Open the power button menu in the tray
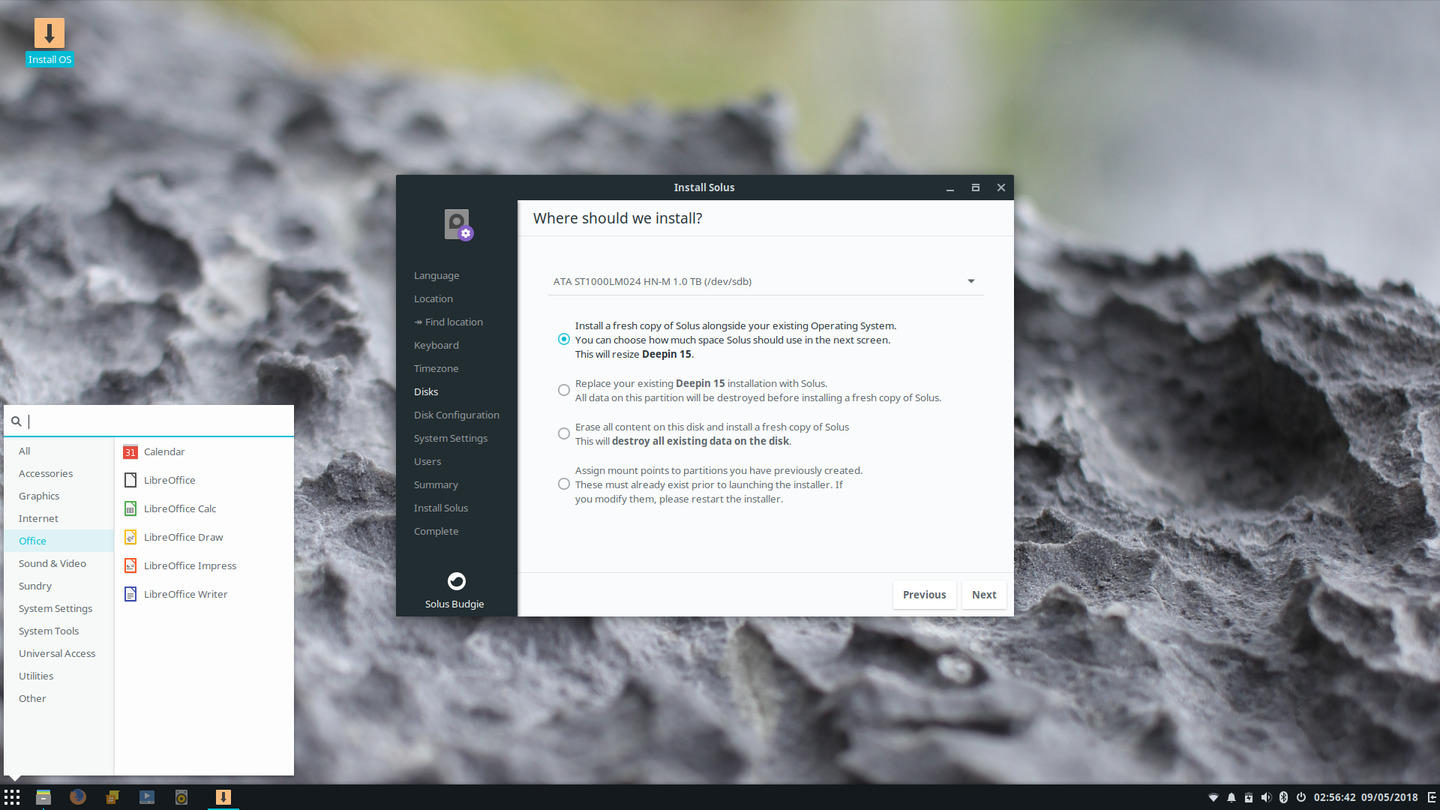 coord(1301,797)
